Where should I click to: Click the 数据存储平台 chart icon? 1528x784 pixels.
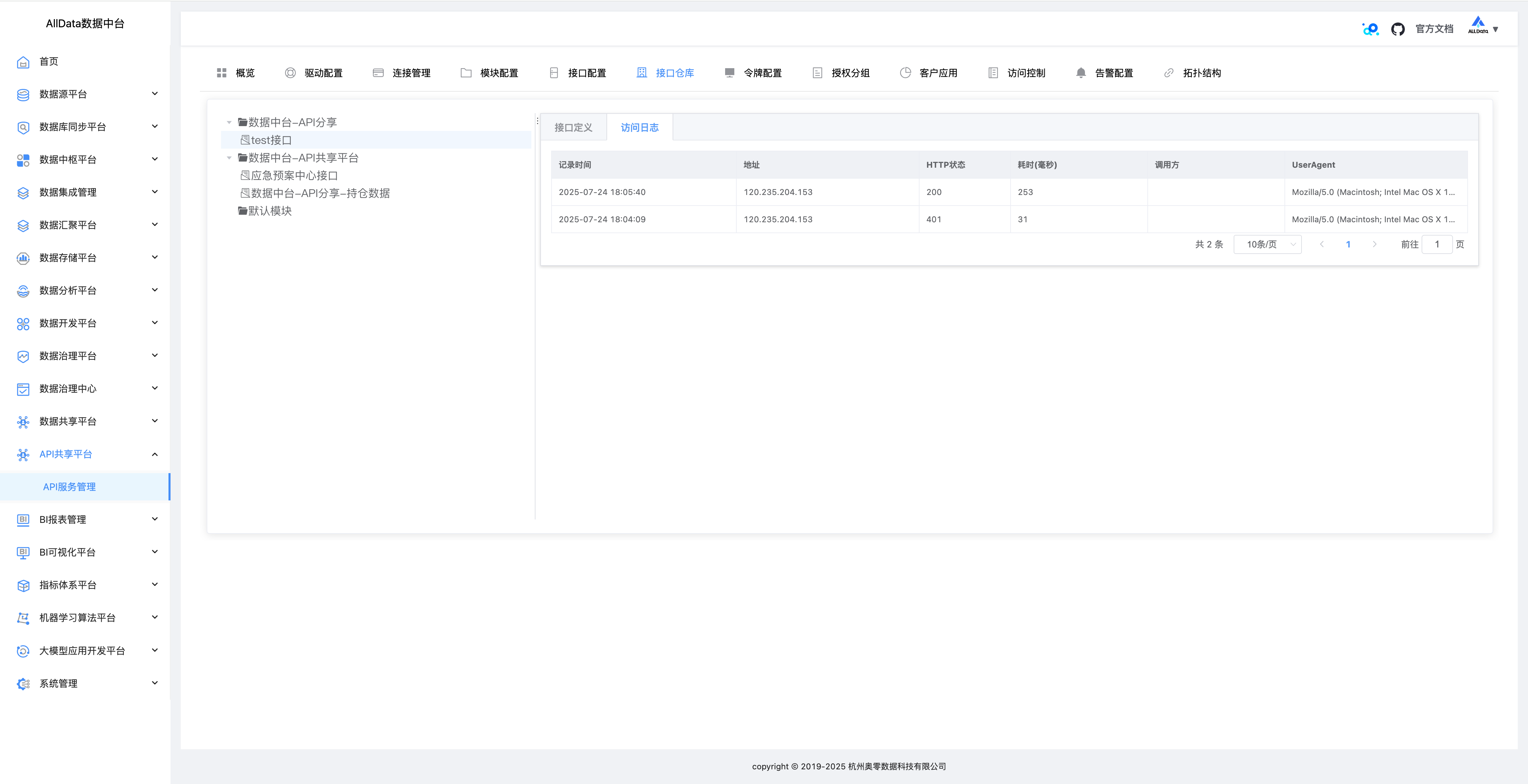pyautogui.click(x=23, y=258)
